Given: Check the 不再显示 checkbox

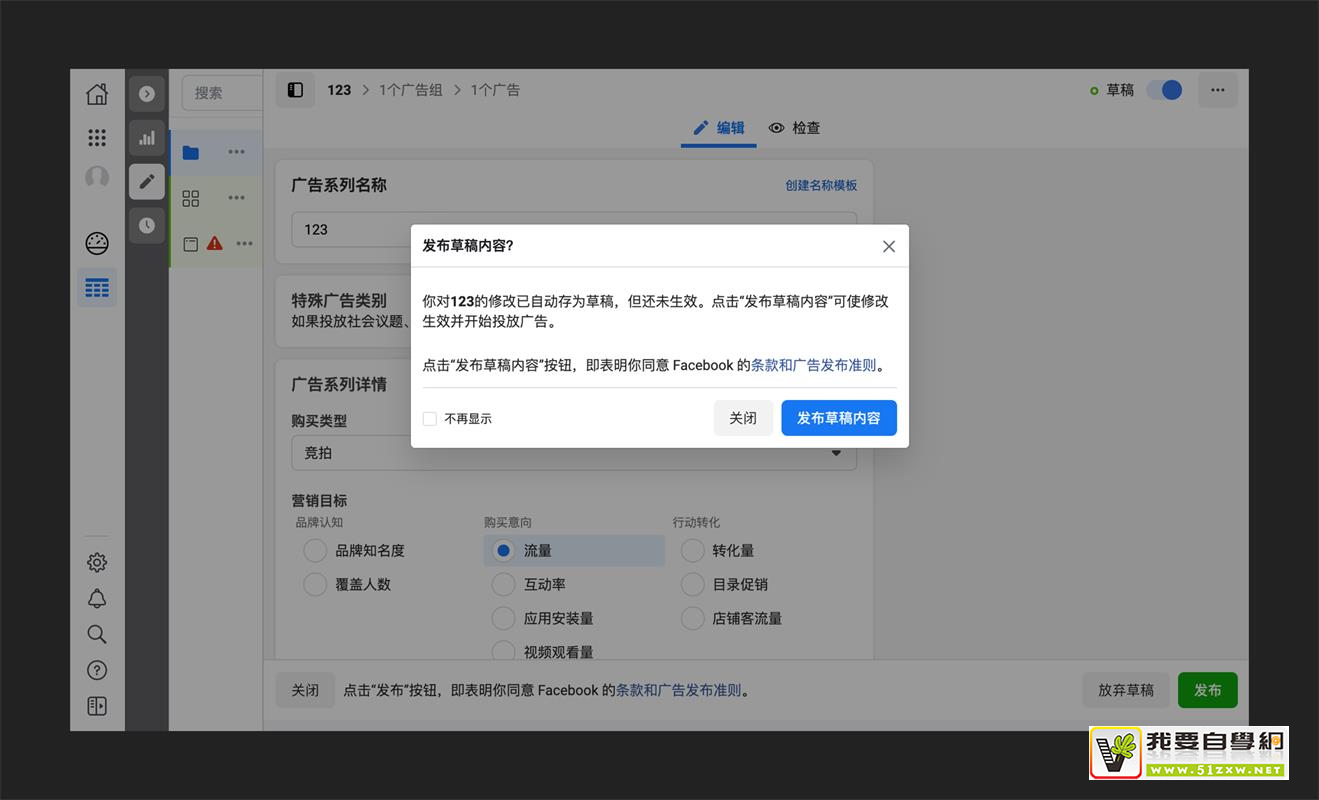Looking at the screenshot, I should 430,419.
